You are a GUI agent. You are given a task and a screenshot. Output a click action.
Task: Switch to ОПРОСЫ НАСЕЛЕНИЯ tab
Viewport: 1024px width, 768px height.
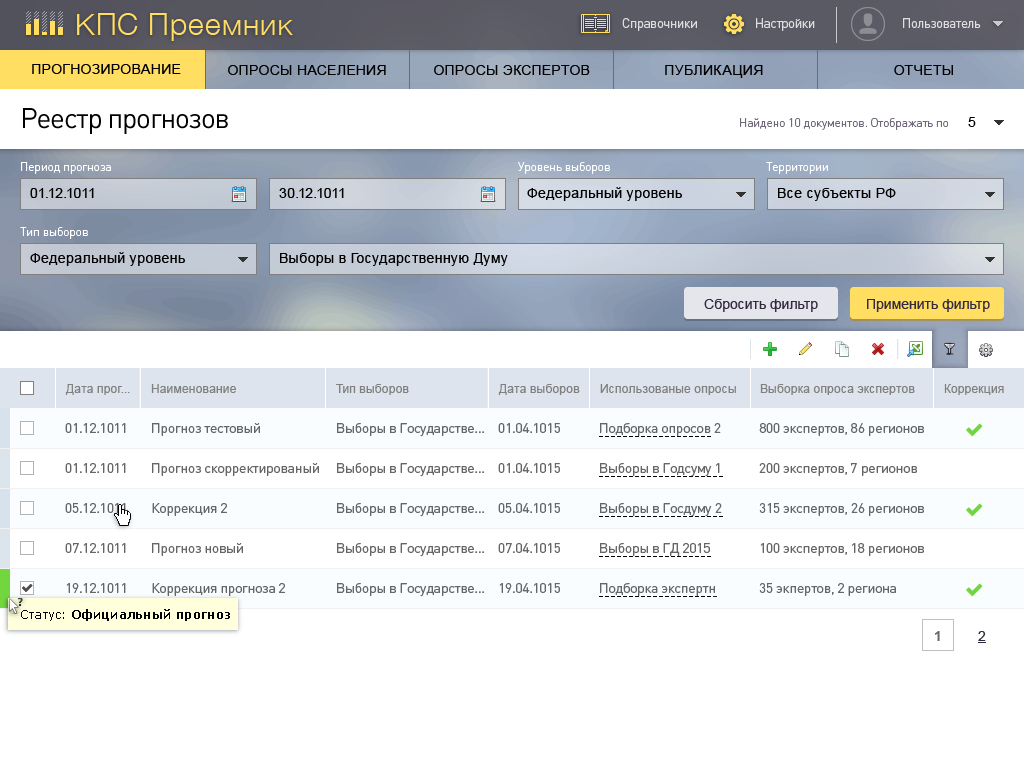[x=307, y=70]
